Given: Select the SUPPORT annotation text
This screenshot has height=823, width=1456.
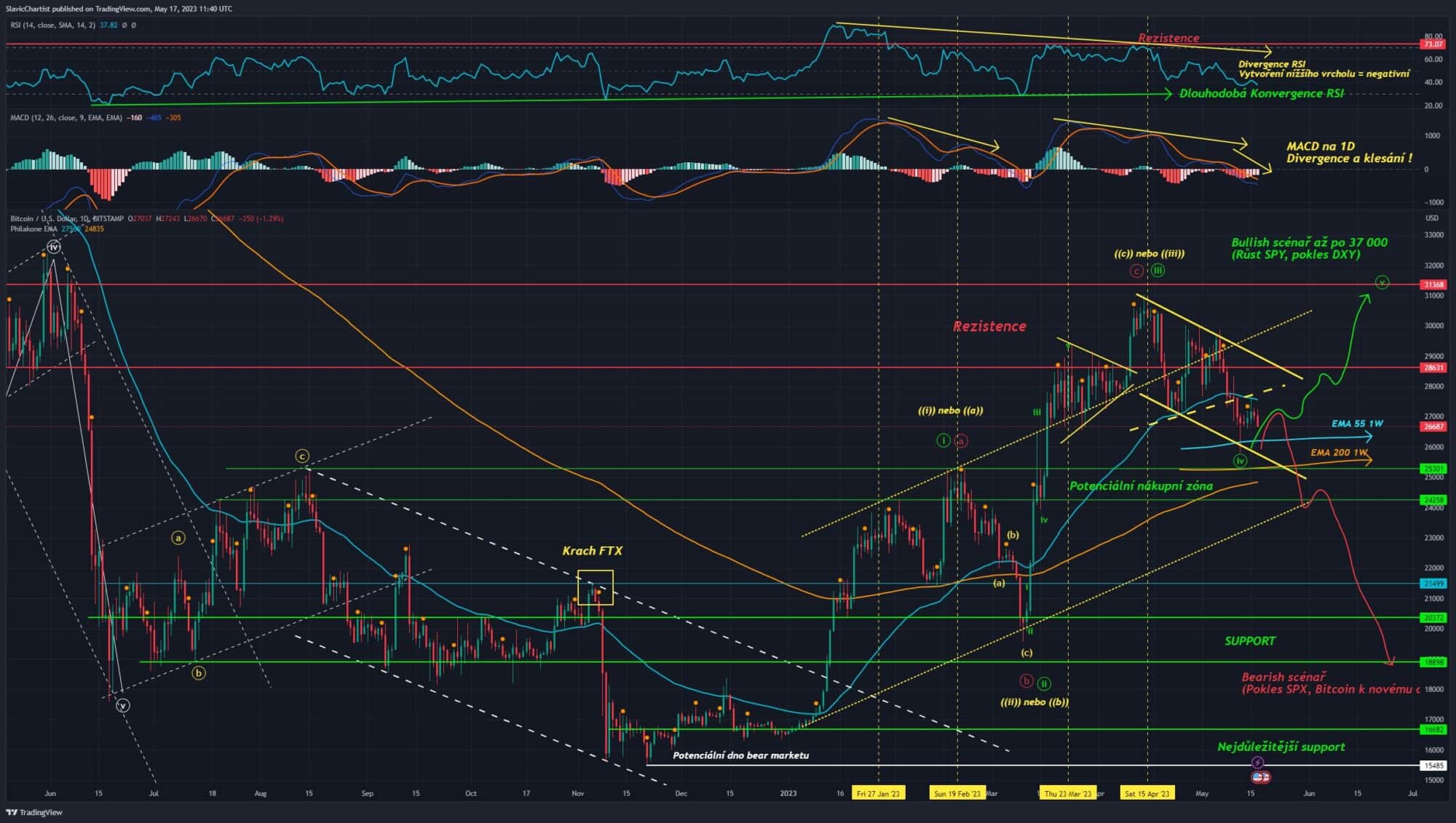Looking at the screenshot, I should 1249,641.
